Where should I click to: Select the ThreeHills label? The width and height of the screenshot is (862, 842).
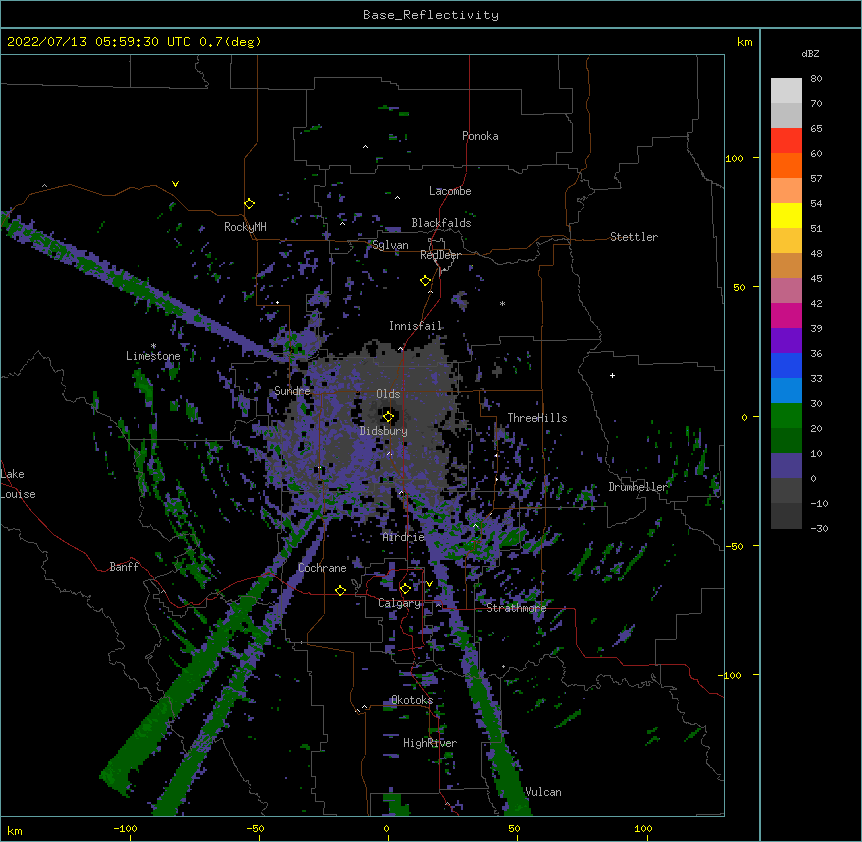537,418
